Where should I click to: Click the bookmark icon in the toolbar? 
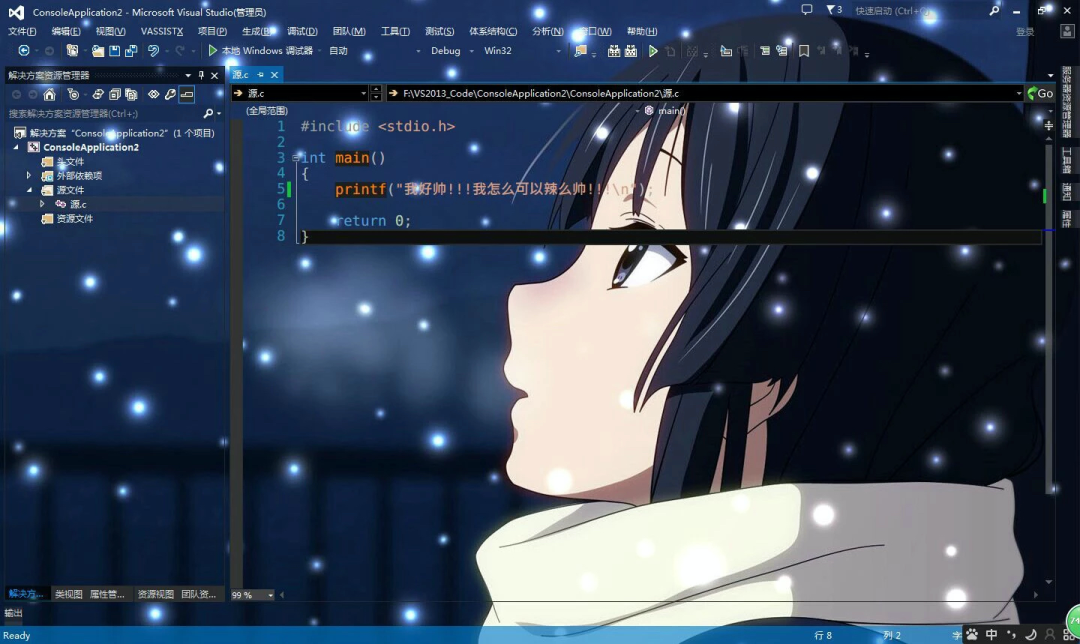(x=804, y=51)
